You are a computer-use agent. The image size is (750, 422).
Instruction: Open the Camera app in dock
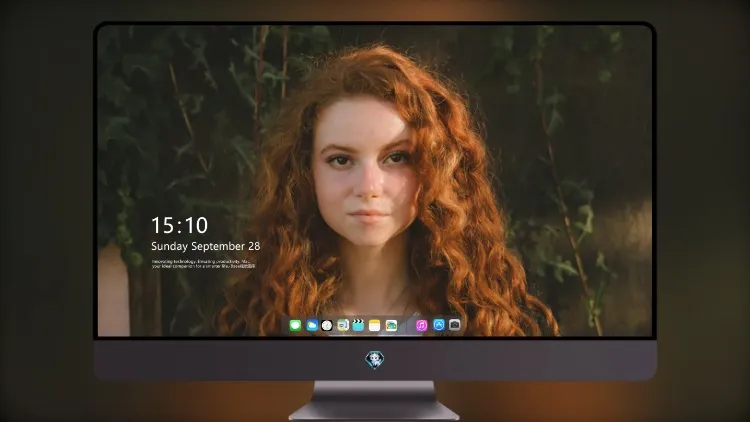(455, 325)
